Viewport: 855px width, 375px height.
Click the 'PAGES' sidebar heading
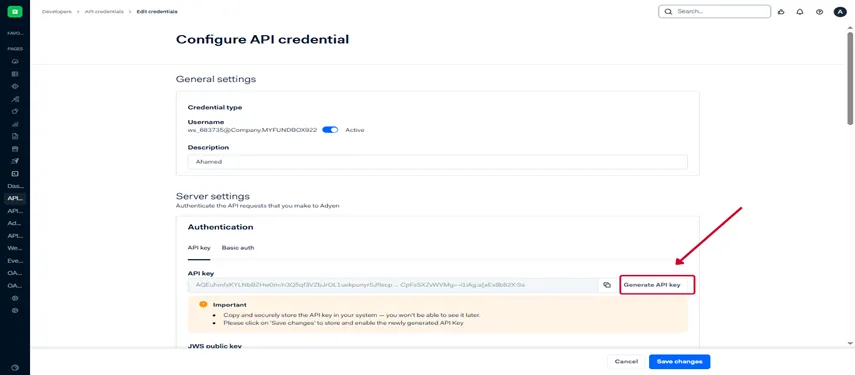pyautogui.click(x=15, y=49)
